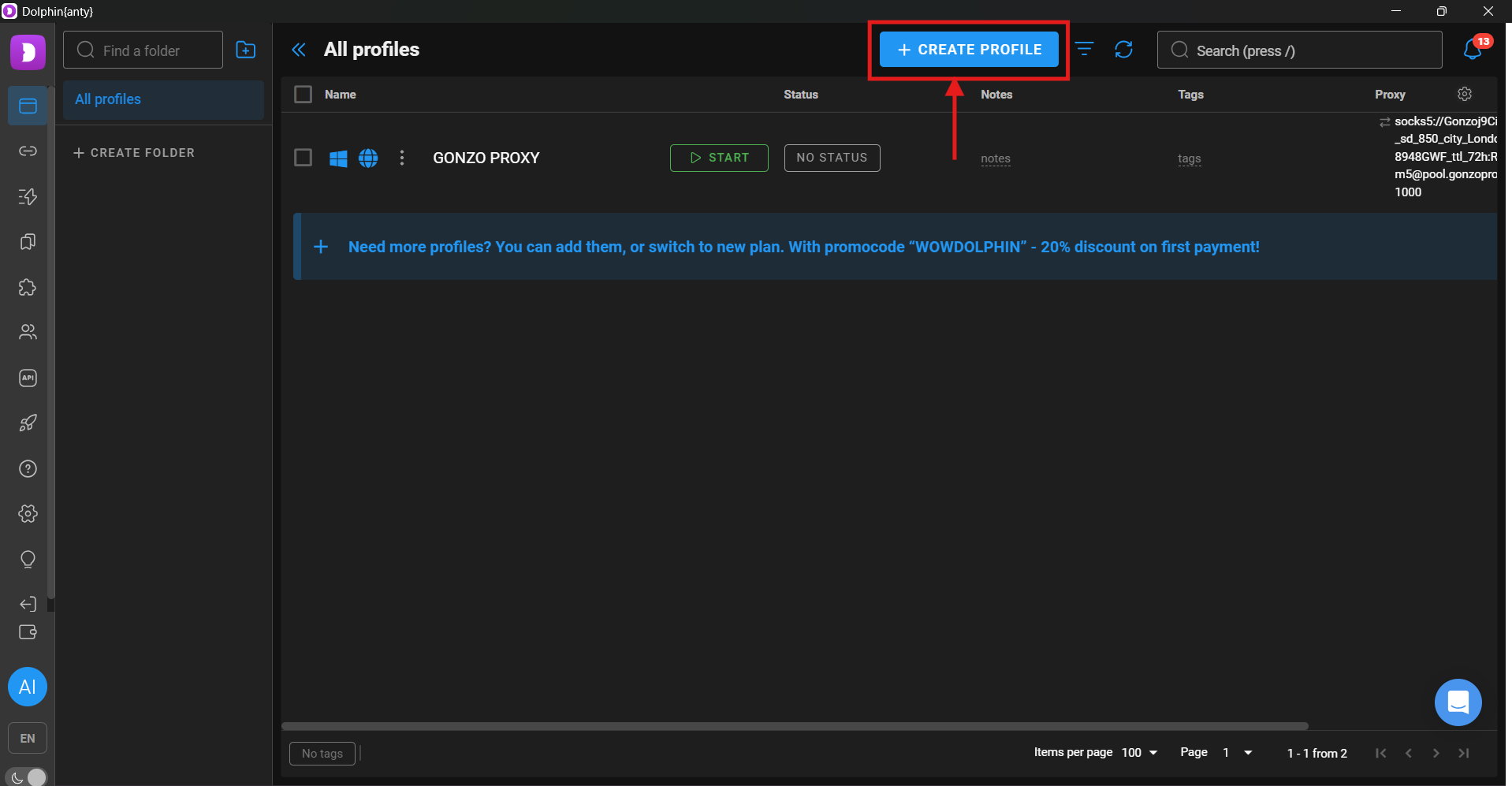
Task: Click the GONZO PROXY profile name
Action: pos(486,158)
